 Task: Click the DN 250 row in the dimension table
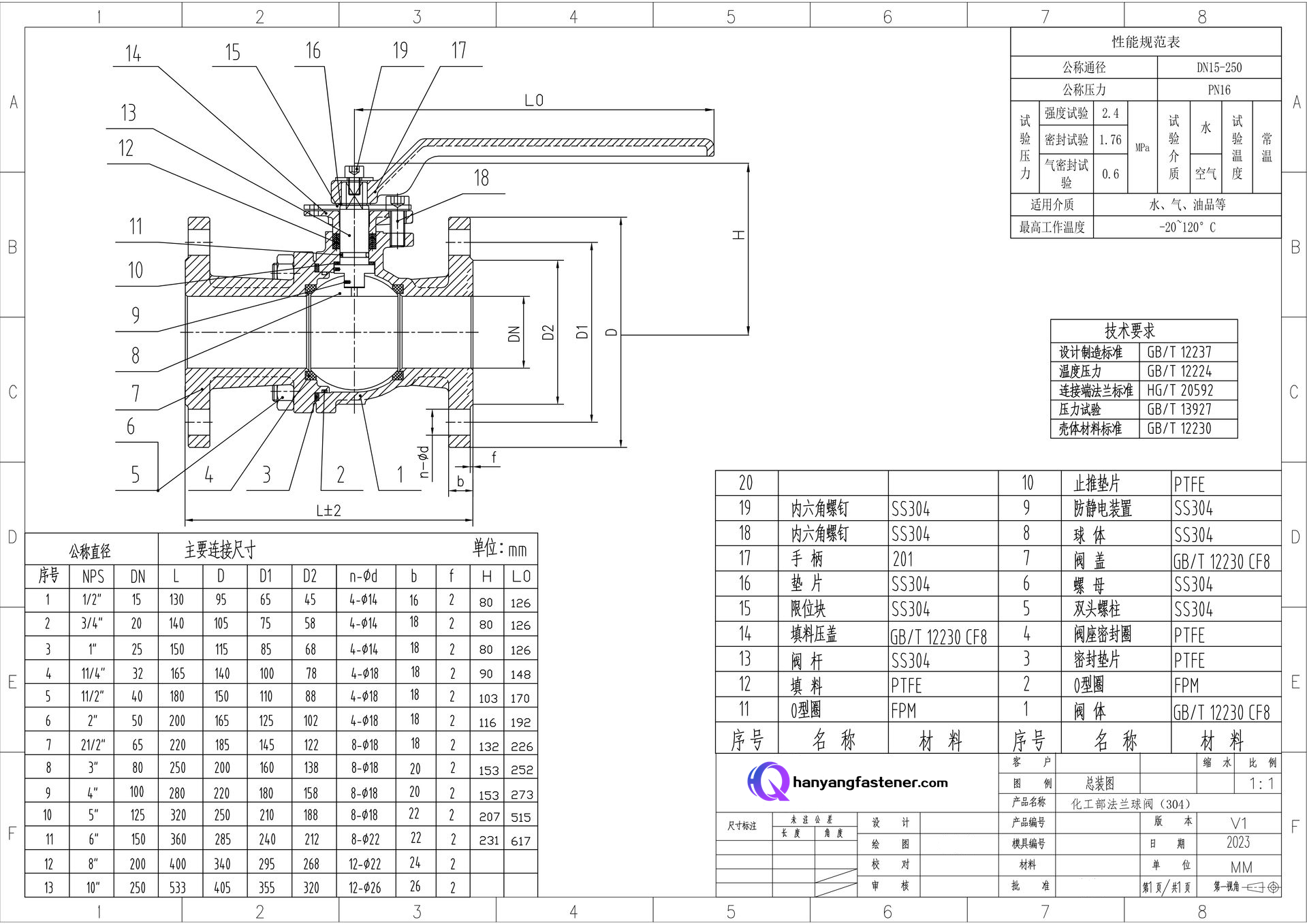(281, 887)
